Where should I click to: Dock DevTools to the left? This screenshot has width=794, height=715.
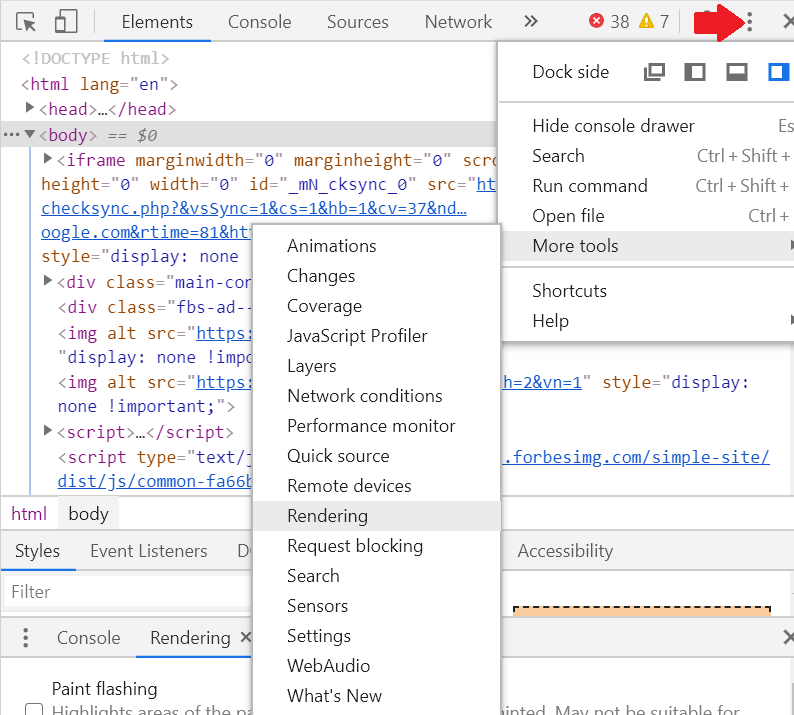[x=695, y=72]
